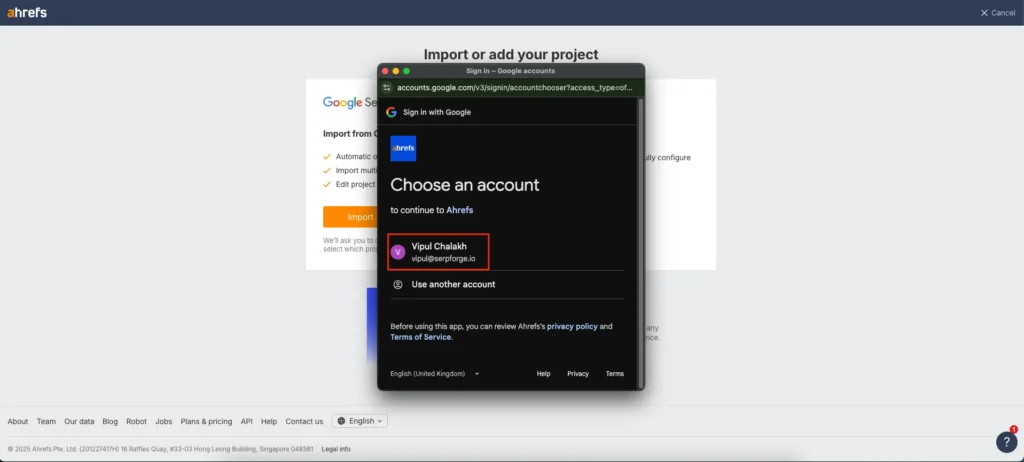Open Ahrefs privacy policy link
This screenshot has width=1024, height=462.
pos(572,326)
